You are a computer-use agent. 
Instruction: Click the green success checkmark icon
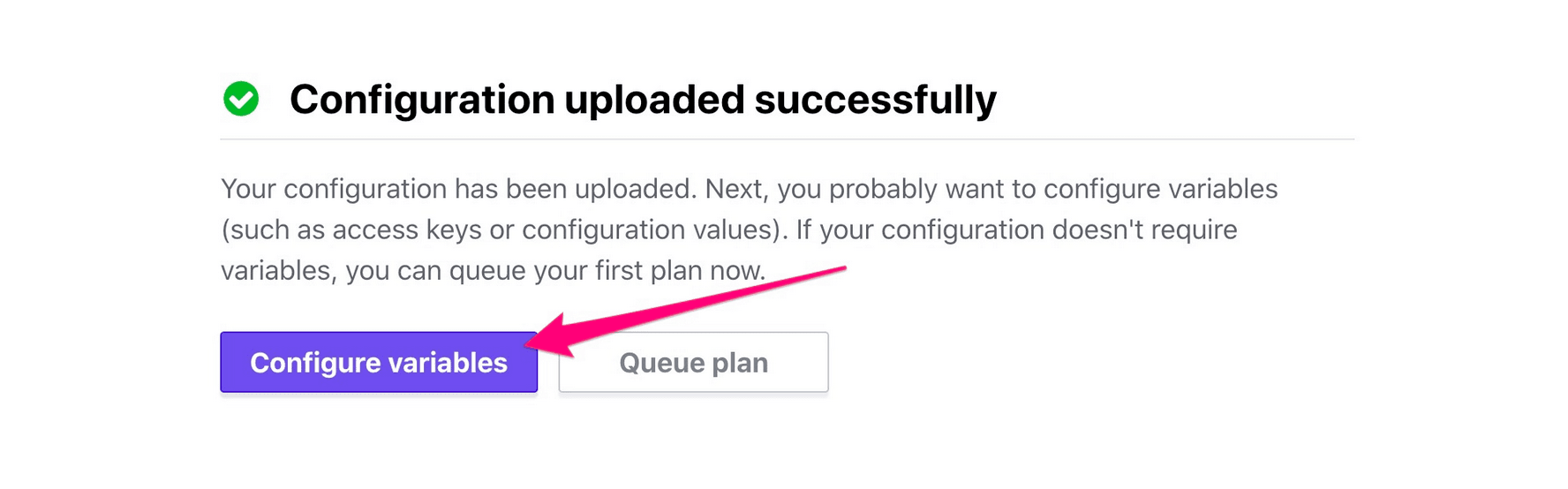click(x=241, y=99)
